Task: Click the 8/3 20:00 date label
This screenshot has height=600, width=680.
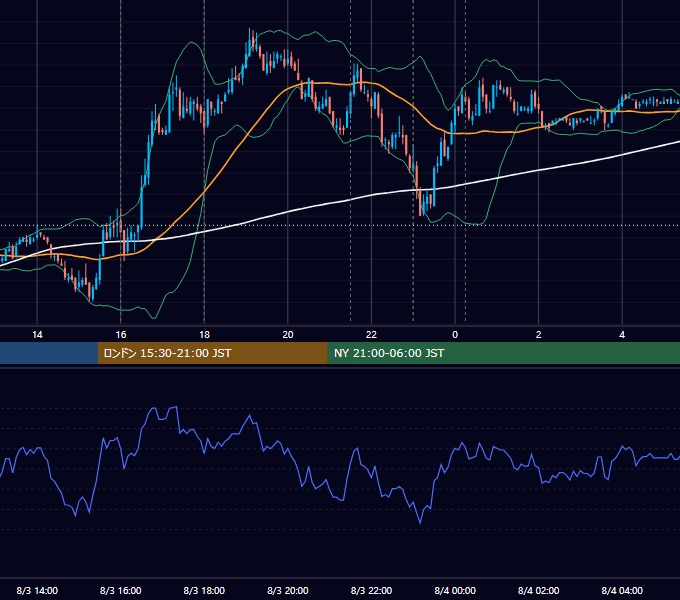Action: coord(288,590)
